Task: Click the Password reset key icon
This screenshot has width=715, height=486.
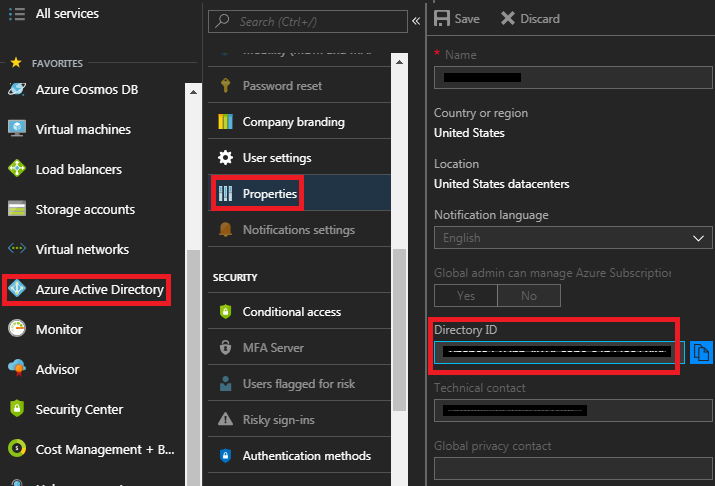Action: (x=225, y=85)
